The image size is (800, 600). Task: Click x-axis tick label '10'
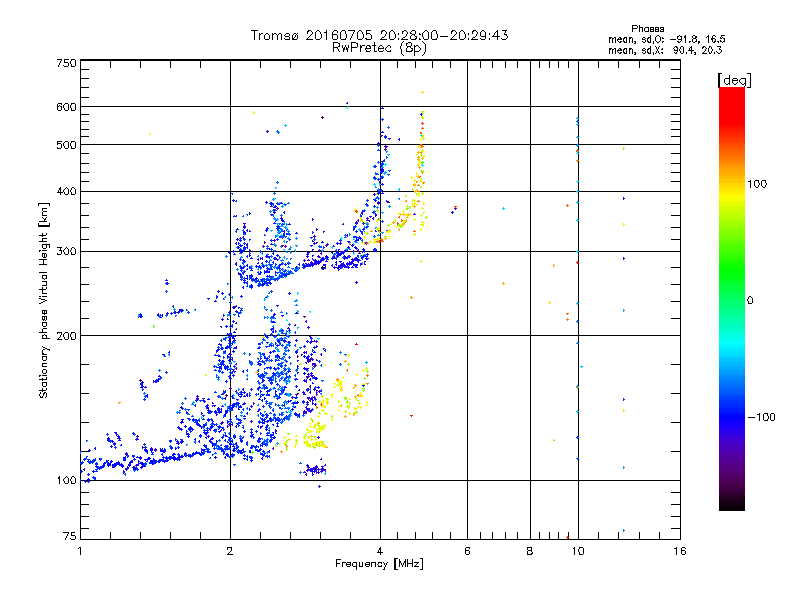pyautogui.click(x=578, y=551)
